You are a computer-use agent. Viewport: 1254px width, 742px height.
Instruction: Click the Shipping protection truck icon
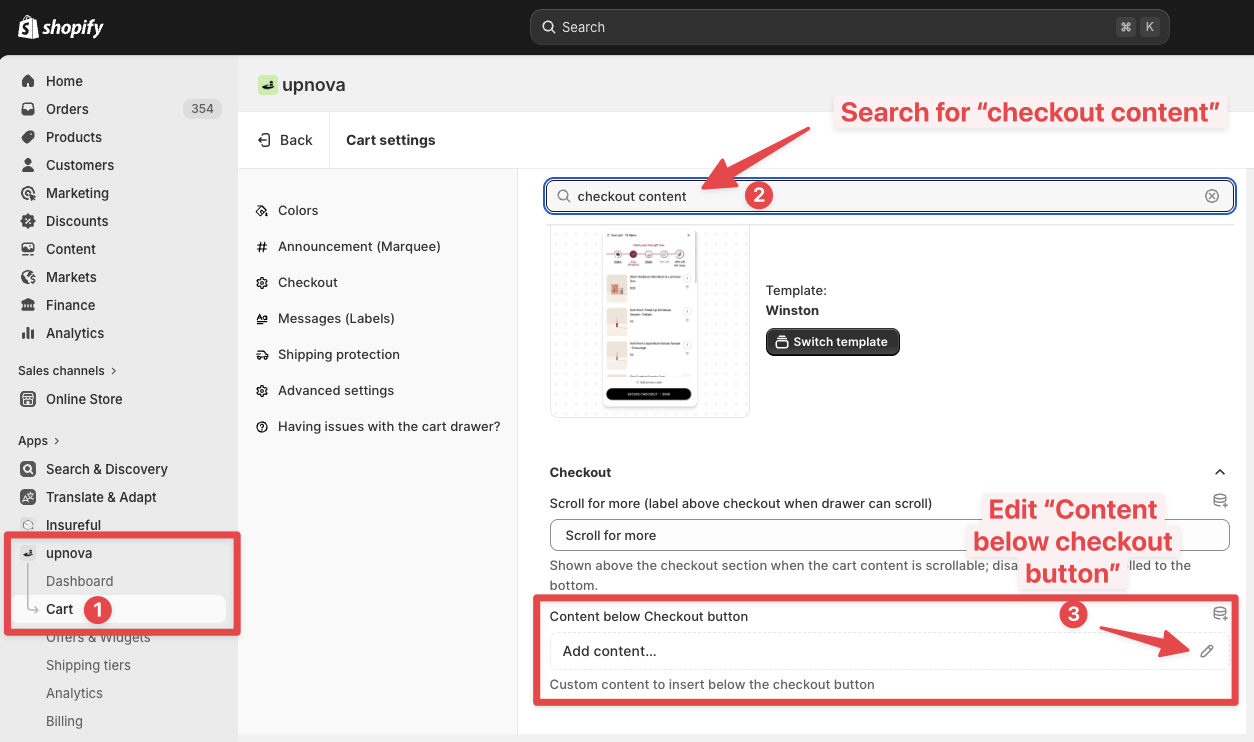tap(262, 355)
